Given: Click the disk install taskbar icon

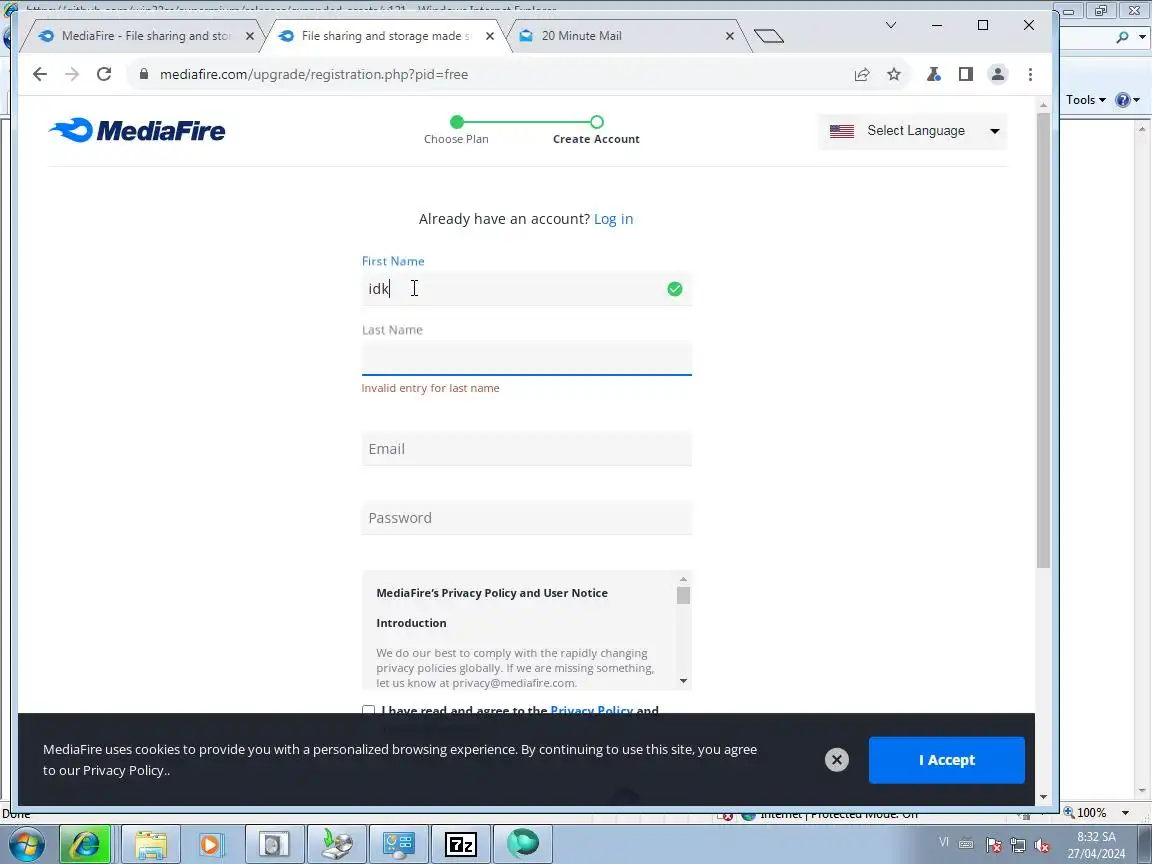Looking at the screenshot, I should [337, 845].
